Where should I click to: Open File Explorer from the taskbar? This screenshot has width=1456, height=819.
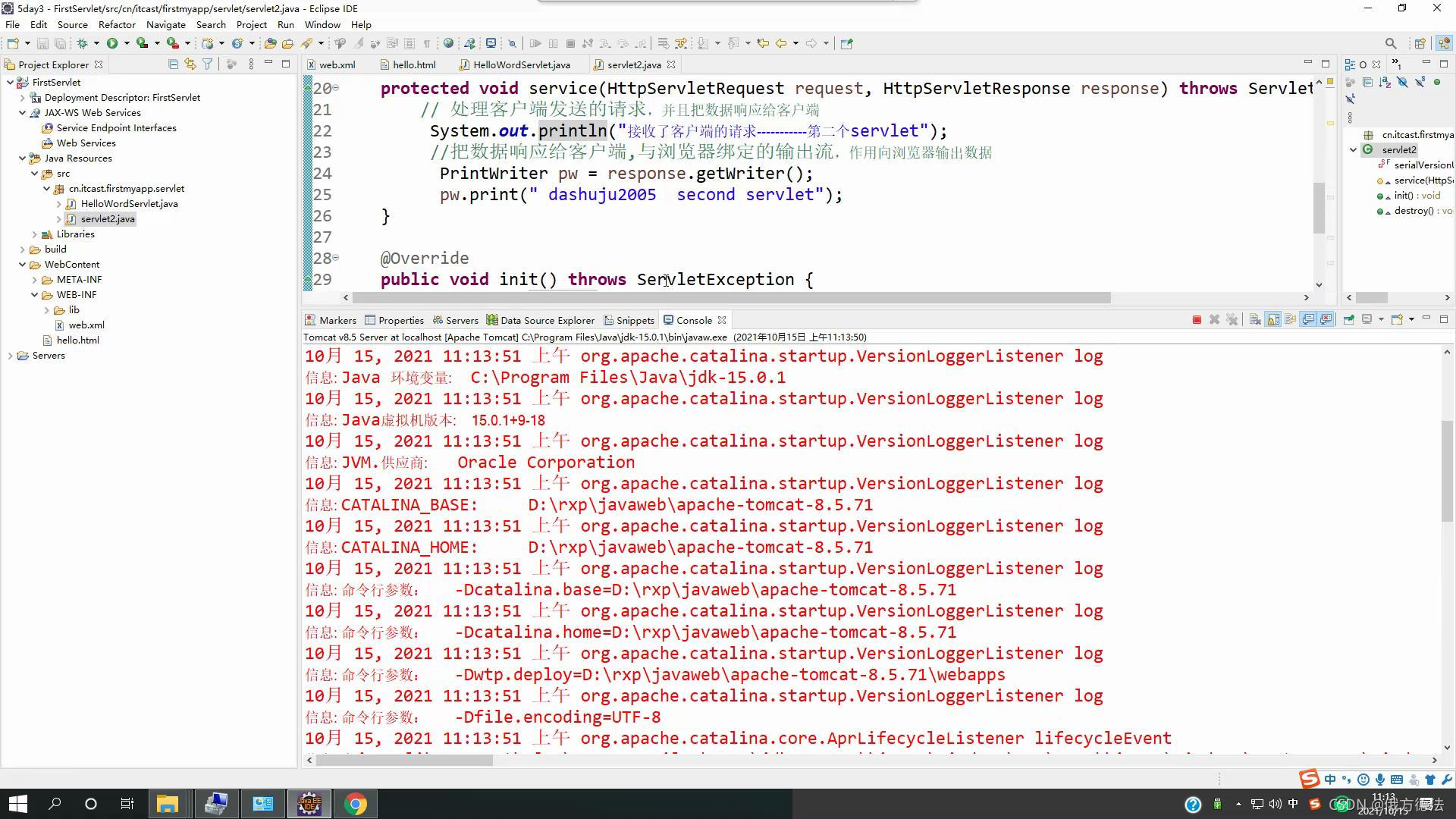coord(168,804)
